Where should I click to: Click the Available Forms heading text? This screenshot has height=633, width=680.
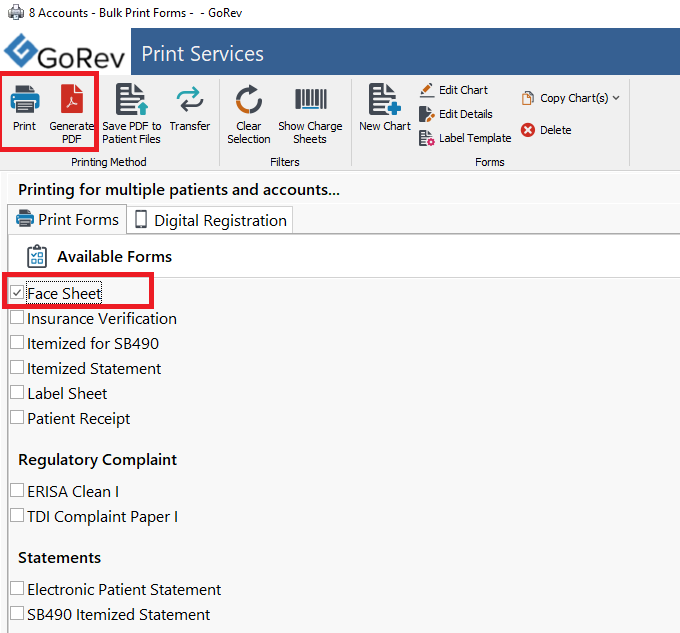(114, 257)
